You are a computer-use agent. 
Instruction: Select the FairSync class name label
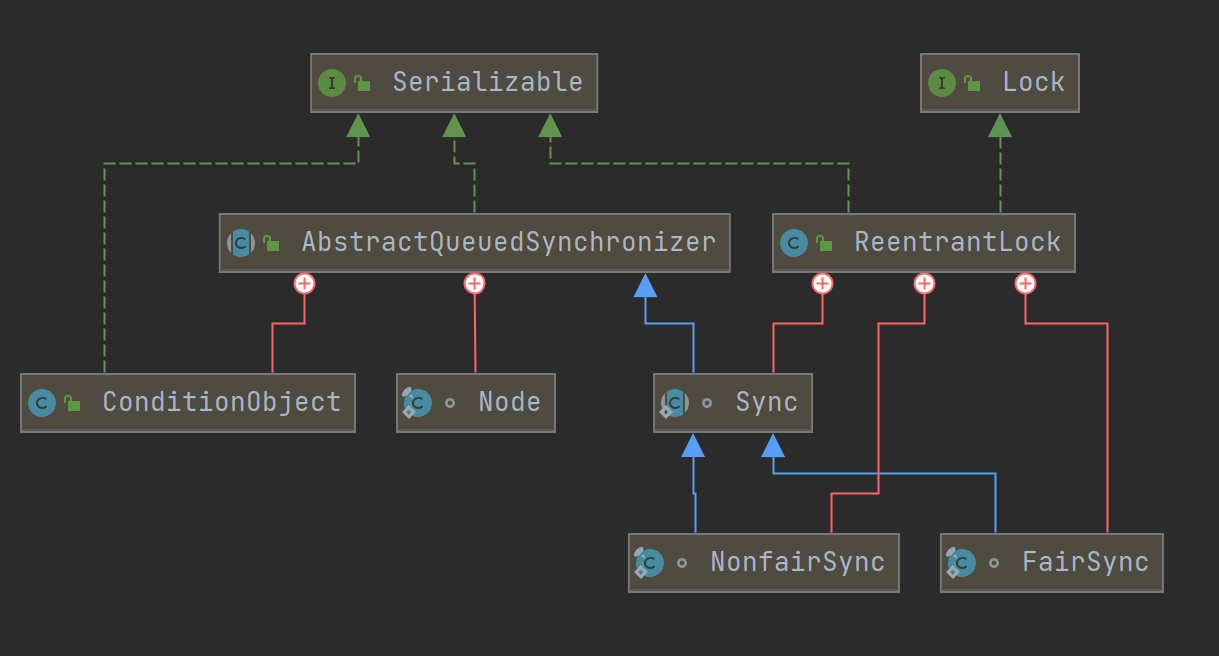point(1085,562)
